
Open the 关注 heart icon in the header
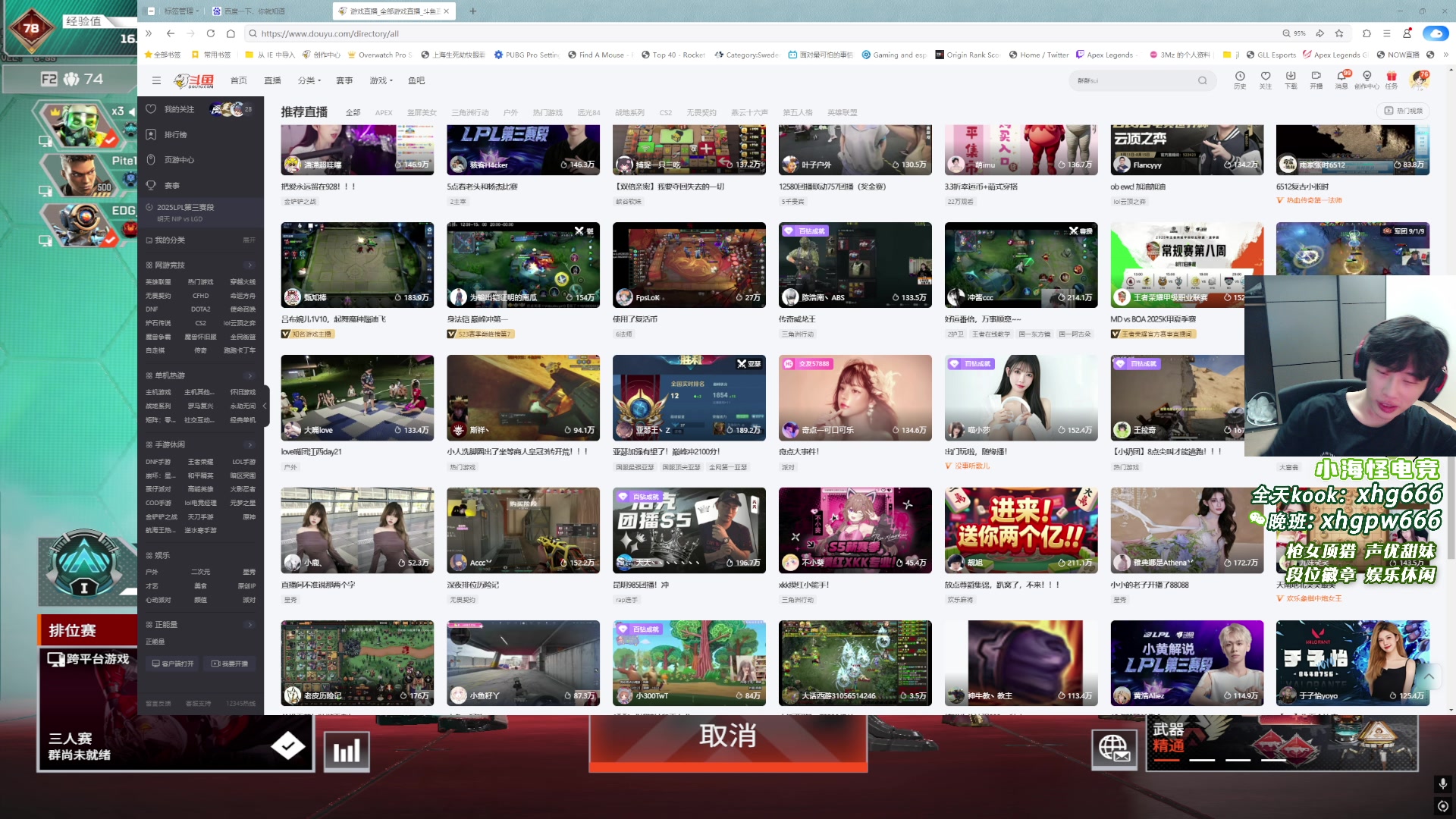pyautogui.click(x=1266, y=80)
